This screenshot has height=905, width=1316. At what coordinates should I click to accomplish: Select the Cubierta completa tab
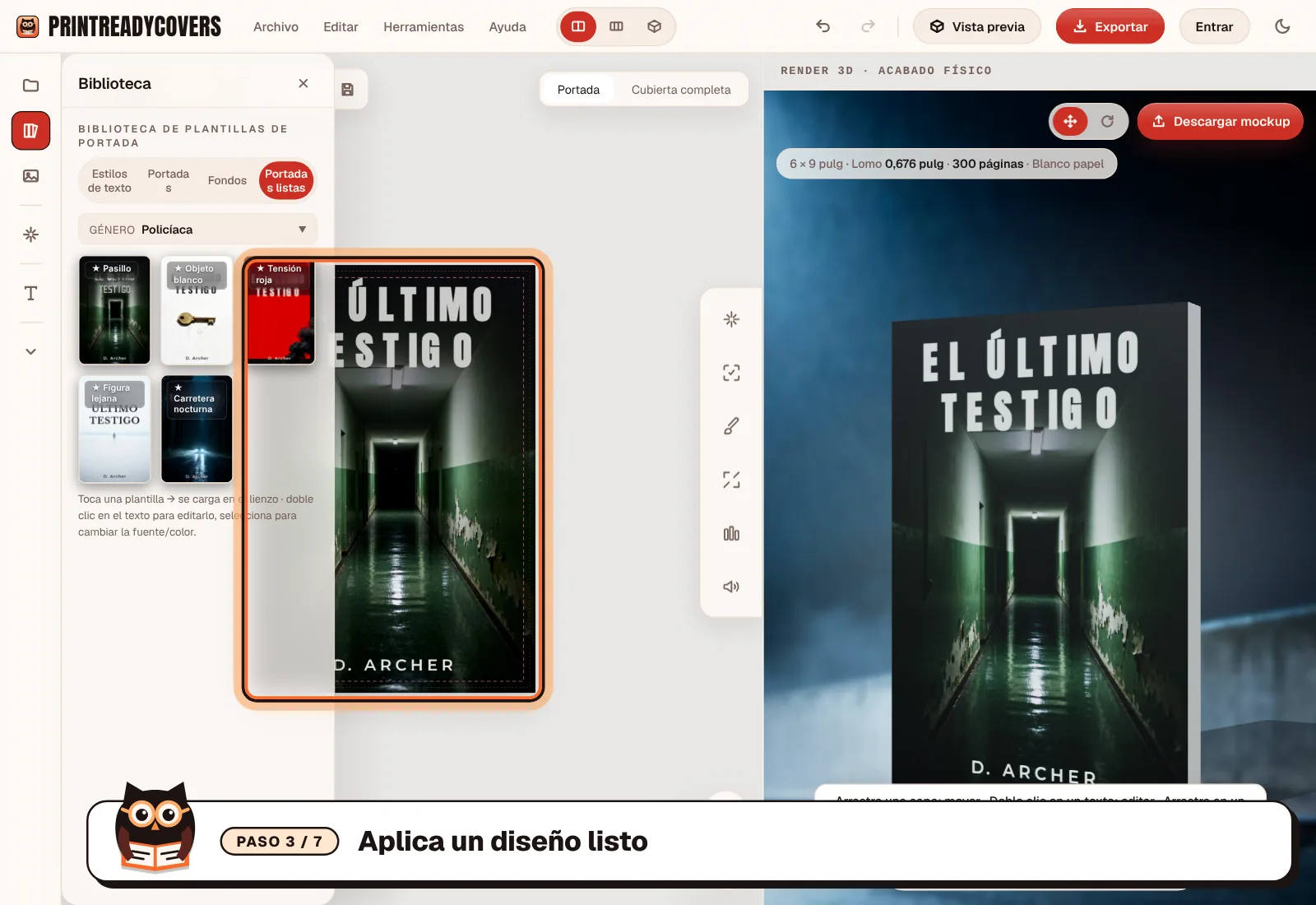click(x=681, y=90)
